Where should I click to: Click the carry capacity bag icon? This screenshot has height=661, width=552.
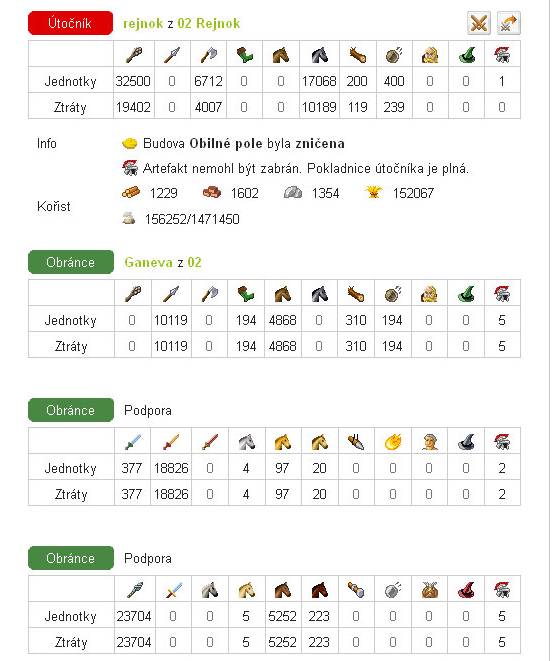(x=129, y=218)
